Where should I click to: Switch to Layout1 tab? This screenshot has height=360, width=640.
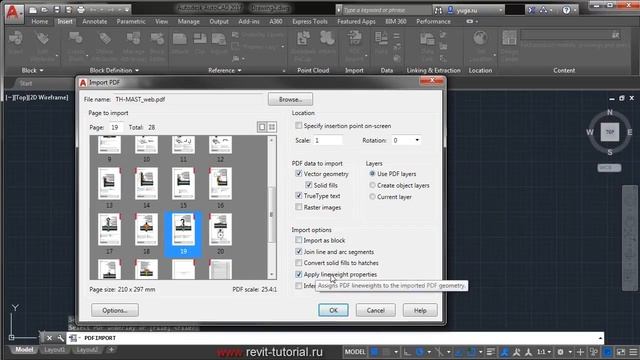pyautogui.click(x=54, y=350)
